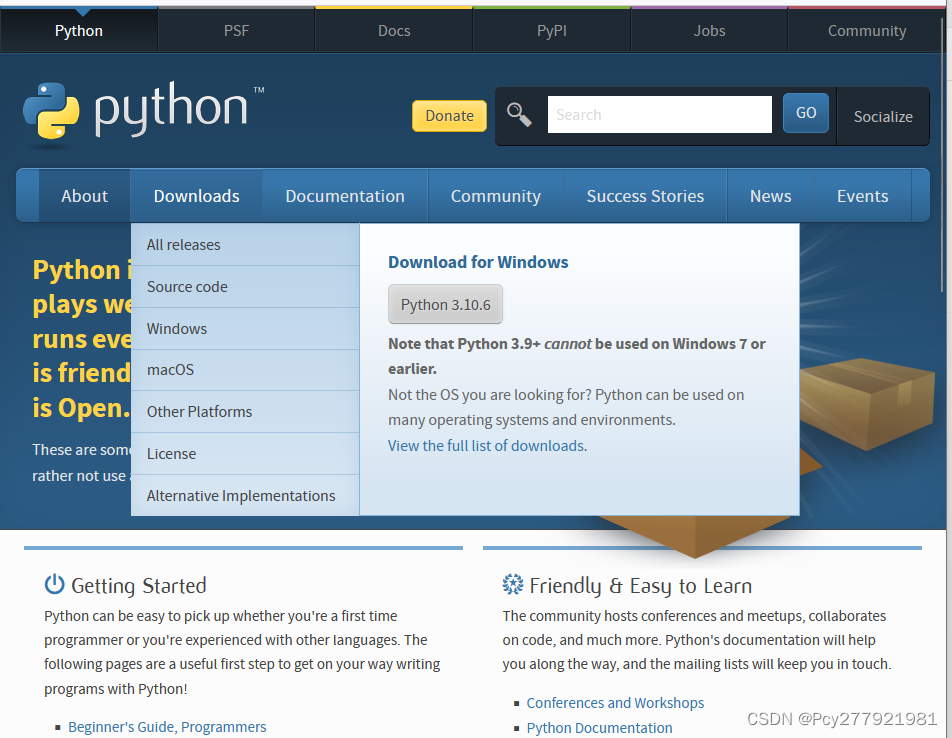The height and width of the screenshot is (738, 952).
Task: Go to the PyPI top tab
Action: pos(551,30)
